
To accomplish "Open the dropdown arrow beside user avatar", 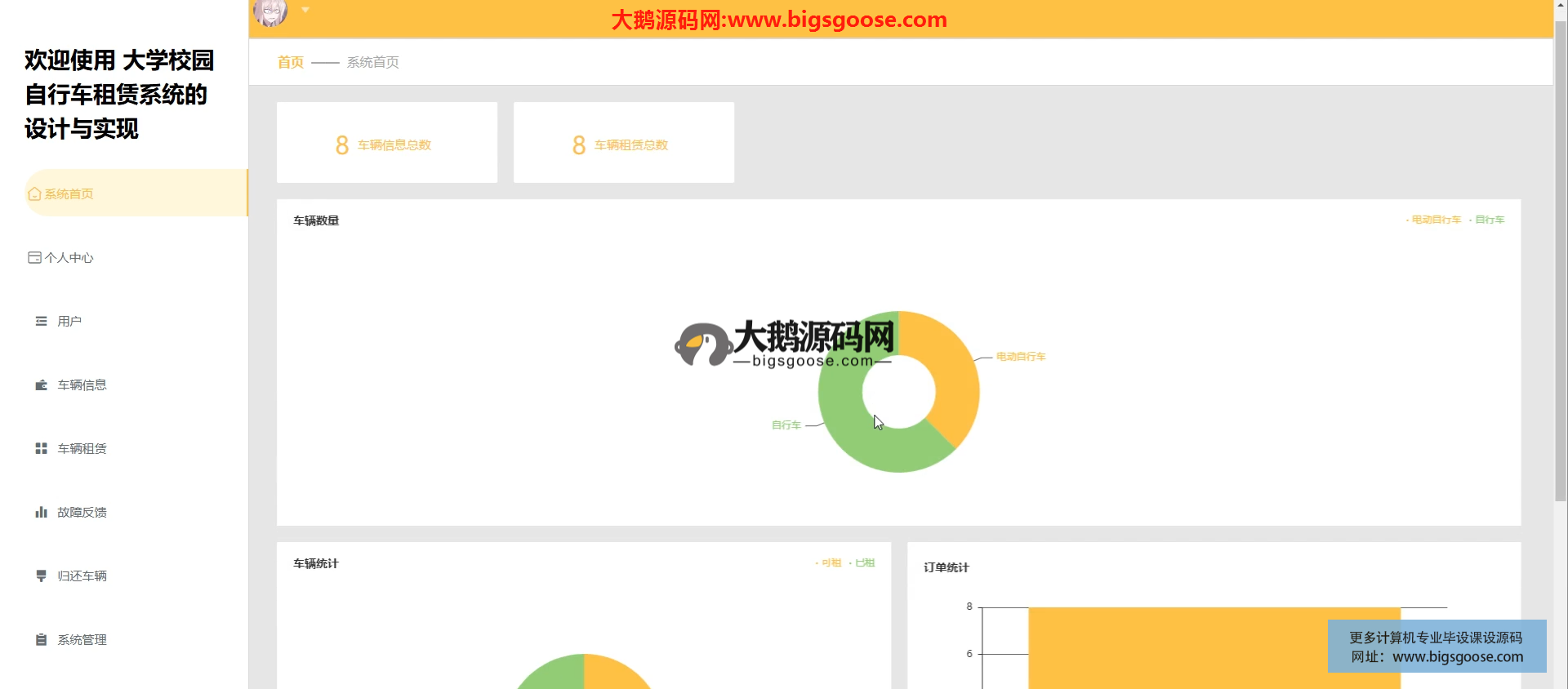I will tap(305, 11).
